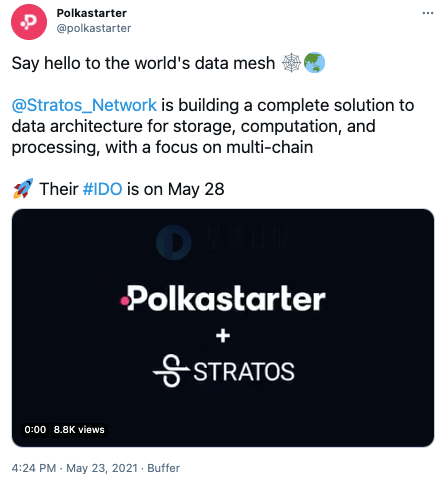Click the globe earth emoji
This screenshot has width=445, height=485.
[x=314, y=63]
